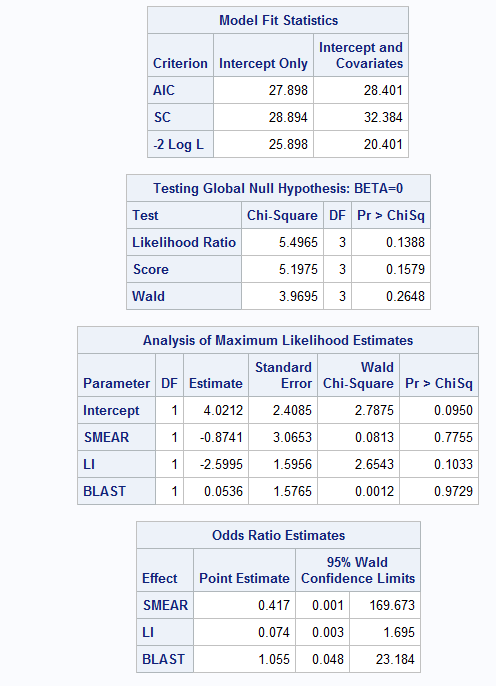
Task: Click the Score chi-square value 5.1975
Action: tap(298, 269)
